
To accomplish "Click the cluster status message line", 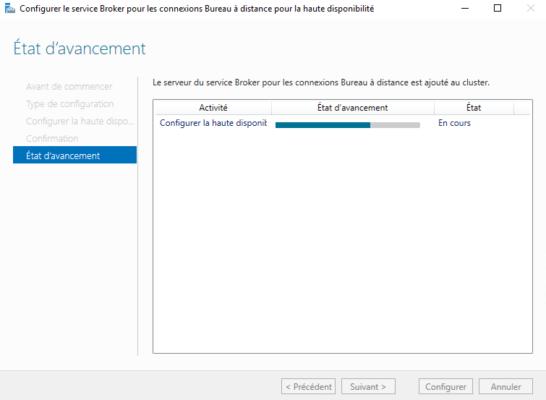I will tap(321, 83).
